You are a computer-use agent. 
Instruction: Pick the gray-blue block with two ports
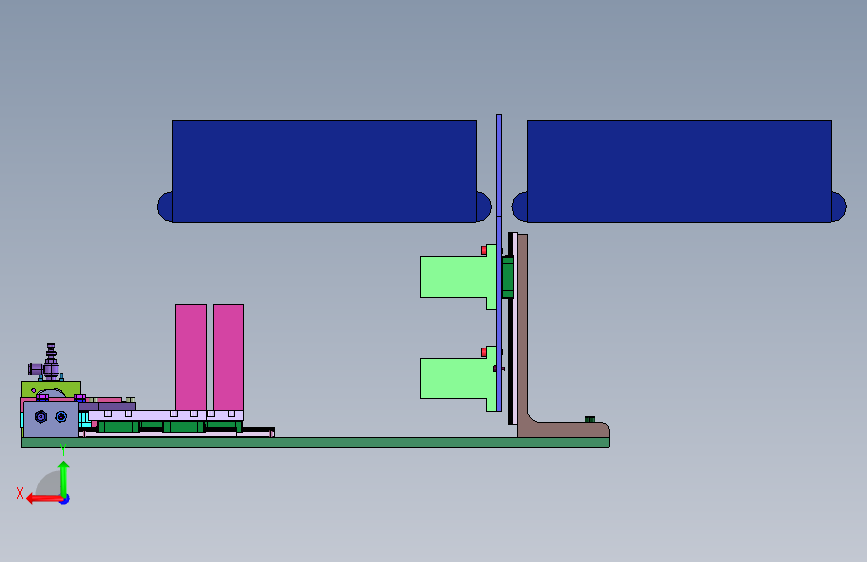pos(51,419)
